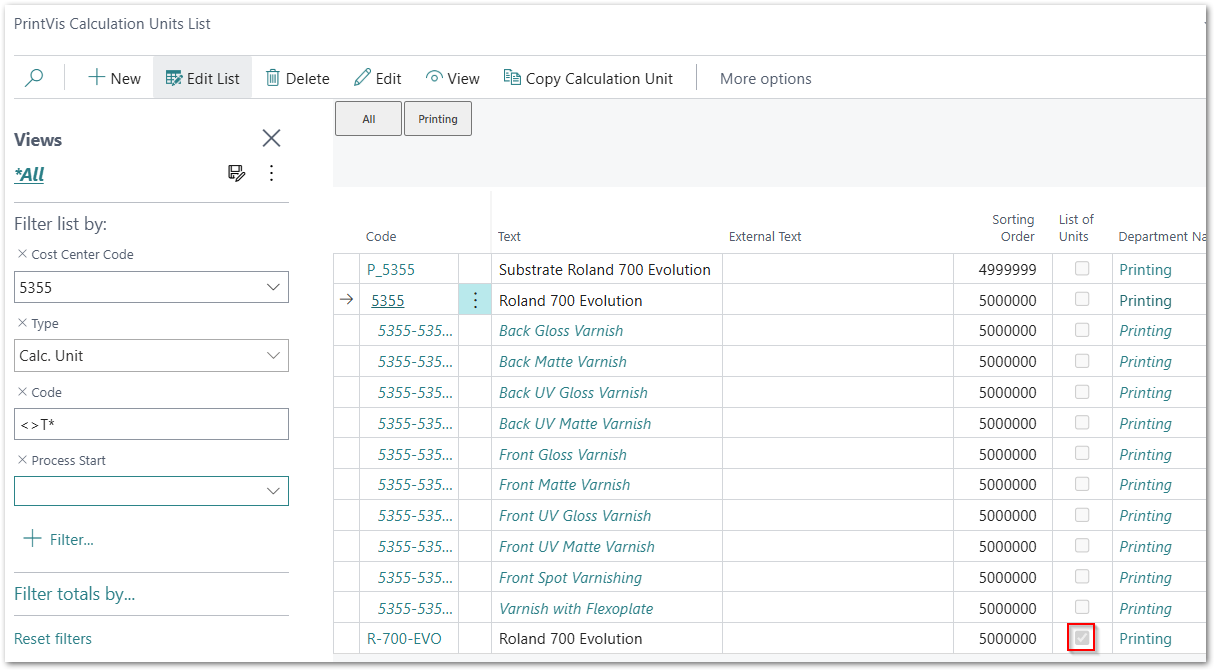
Task: Click the save view icon
Action: click(237, 173)
